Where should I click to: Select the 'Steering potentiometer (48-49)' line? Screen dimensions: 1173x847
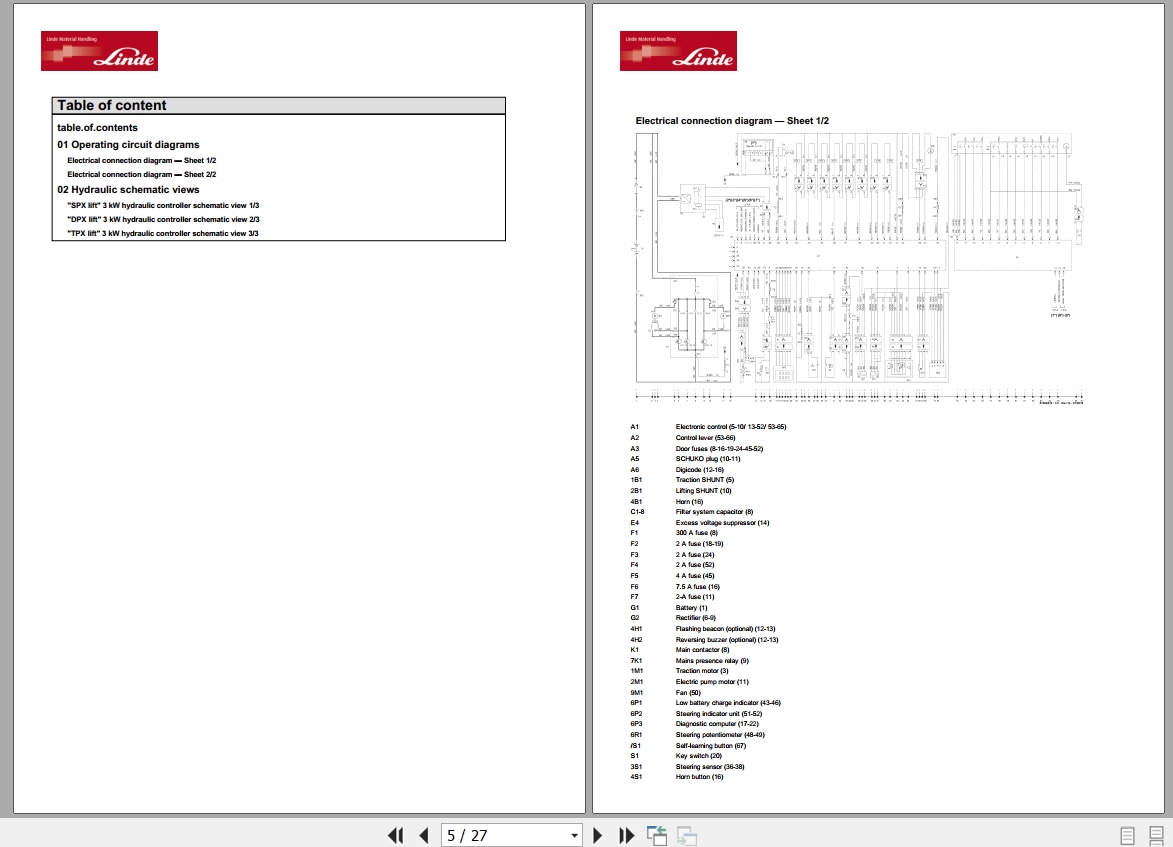[720, 735]
